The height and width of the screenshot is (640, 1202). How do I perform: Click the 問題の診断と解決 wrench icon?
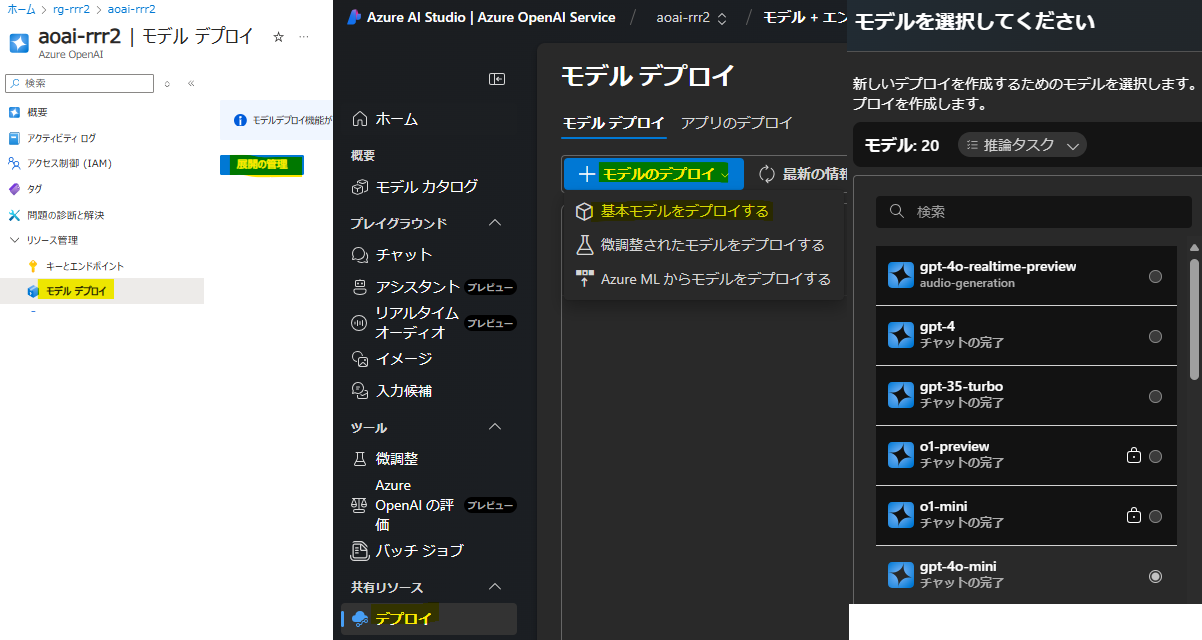(14, 215)
